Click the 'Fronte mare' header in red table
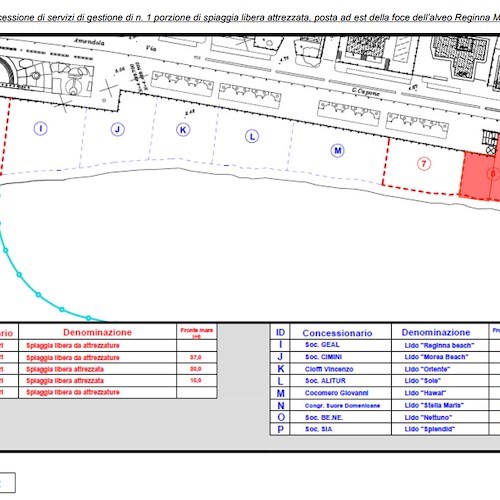Screen dimensions: 500x500 click(197, 333)
